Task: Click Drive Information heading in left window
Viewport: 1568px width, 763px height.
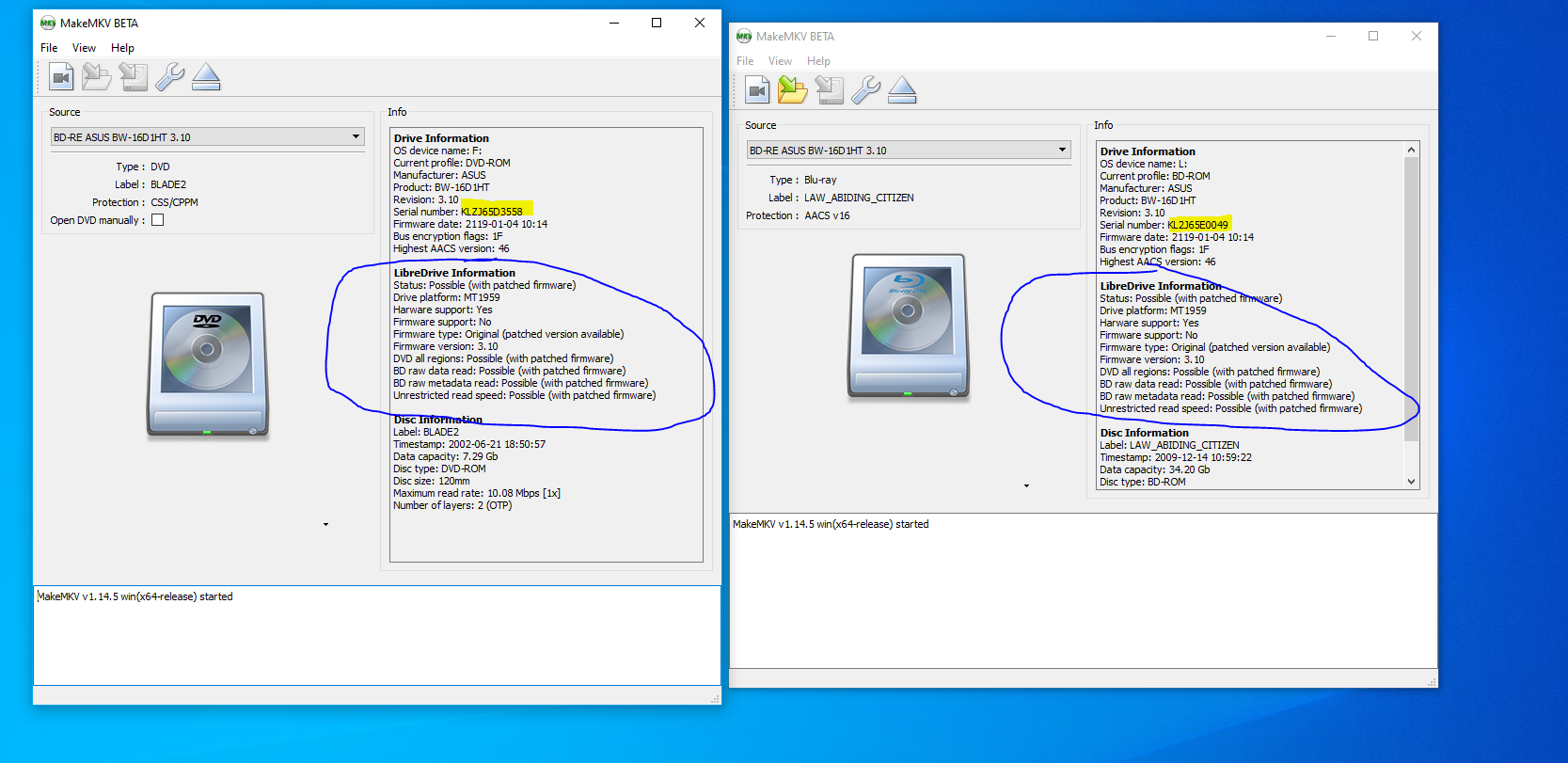Action: (x=441, y=138)
